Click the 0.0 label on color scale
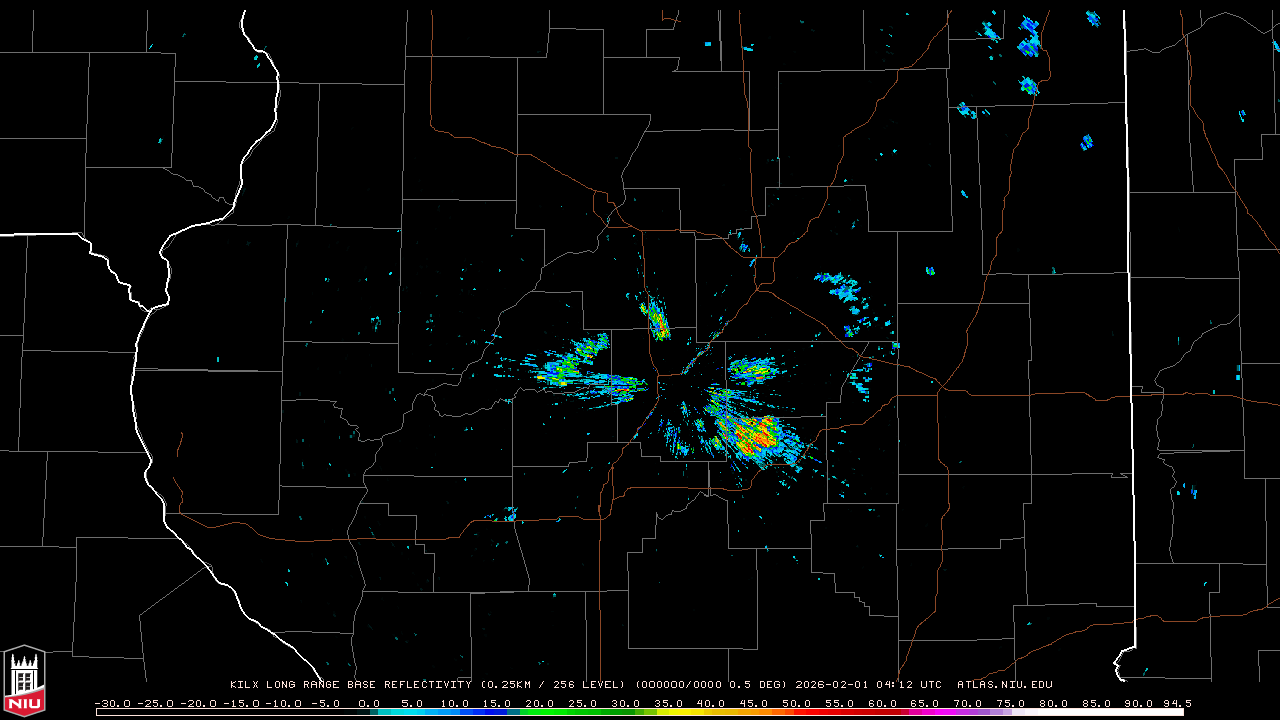 click(x=369, y=703)
